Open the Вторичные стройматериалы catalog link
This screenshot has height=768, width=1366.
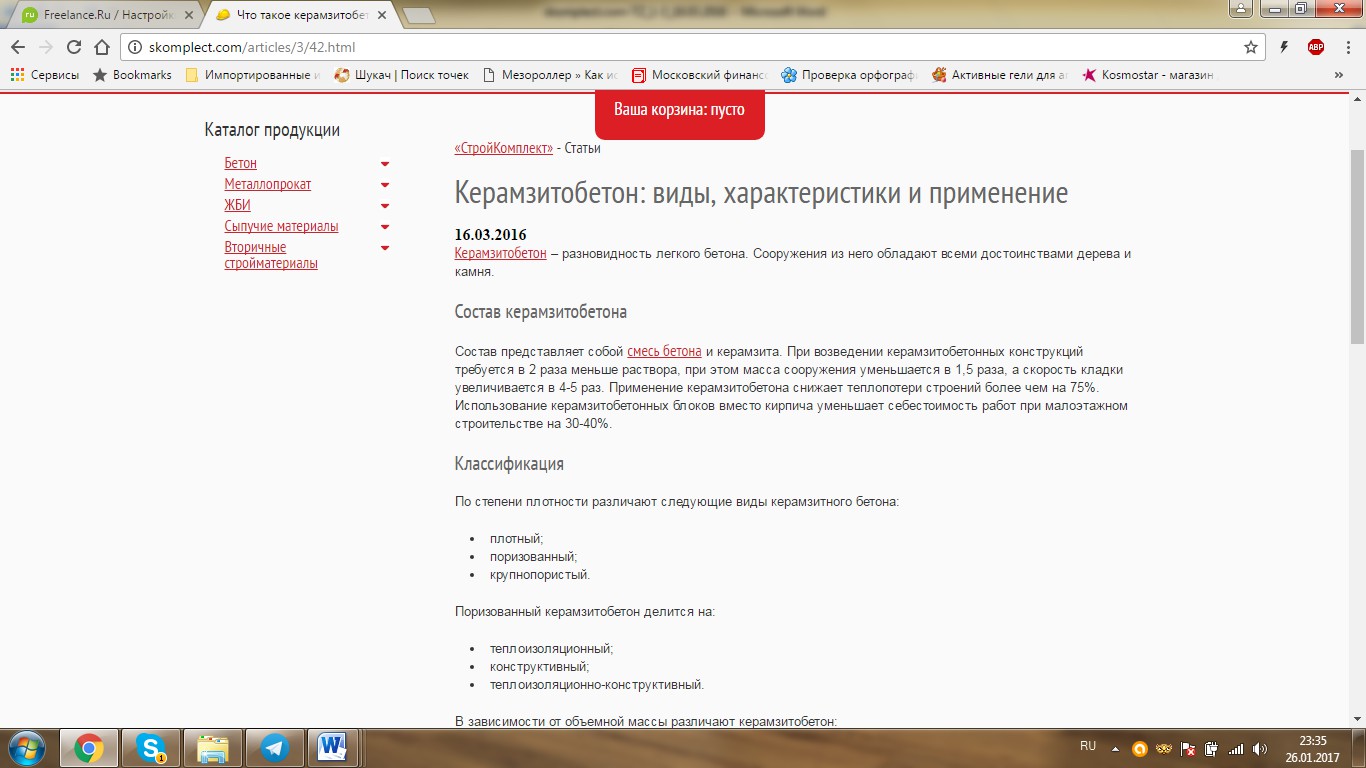coord(271,255)
